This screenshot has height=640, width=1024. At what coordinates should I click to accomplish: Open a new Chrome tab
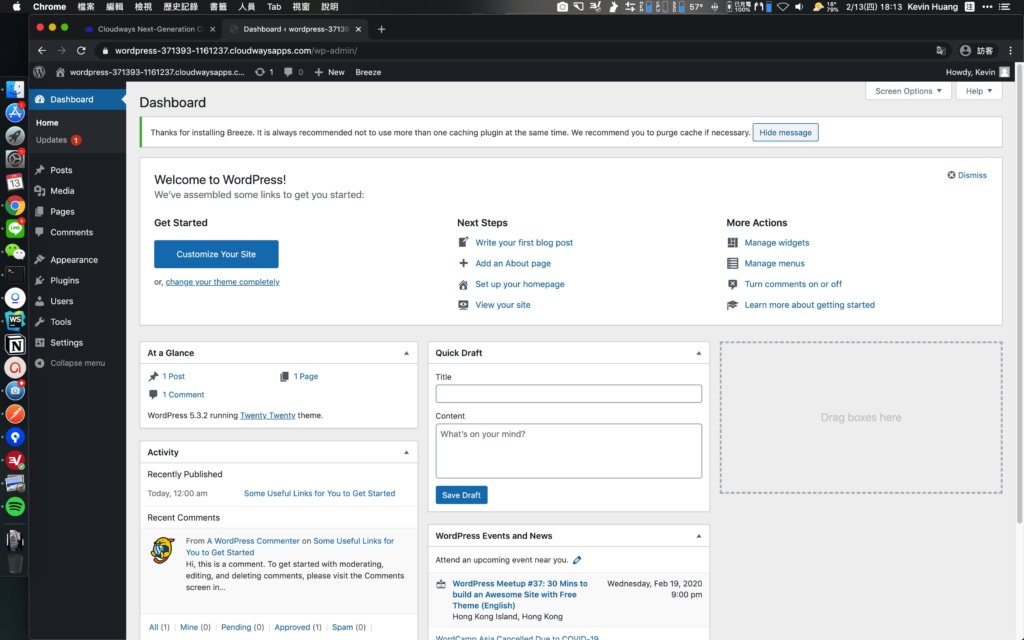pyautogui.click(x=381, y=29)
